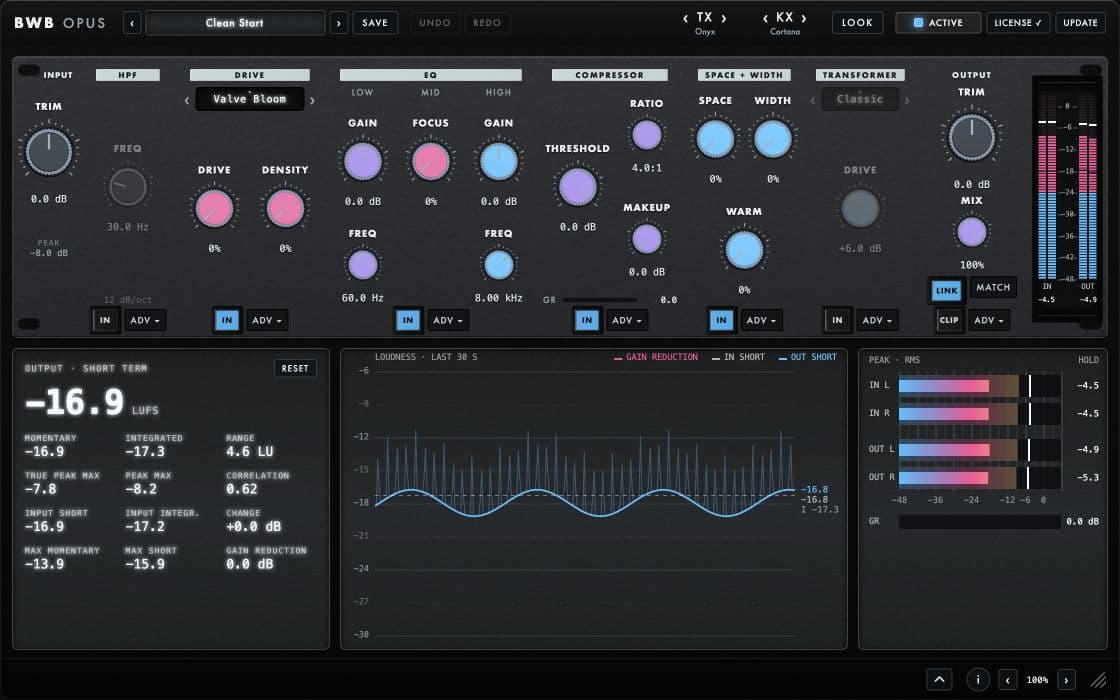Click the EQ Mid Focus knob

click(431, 161)
